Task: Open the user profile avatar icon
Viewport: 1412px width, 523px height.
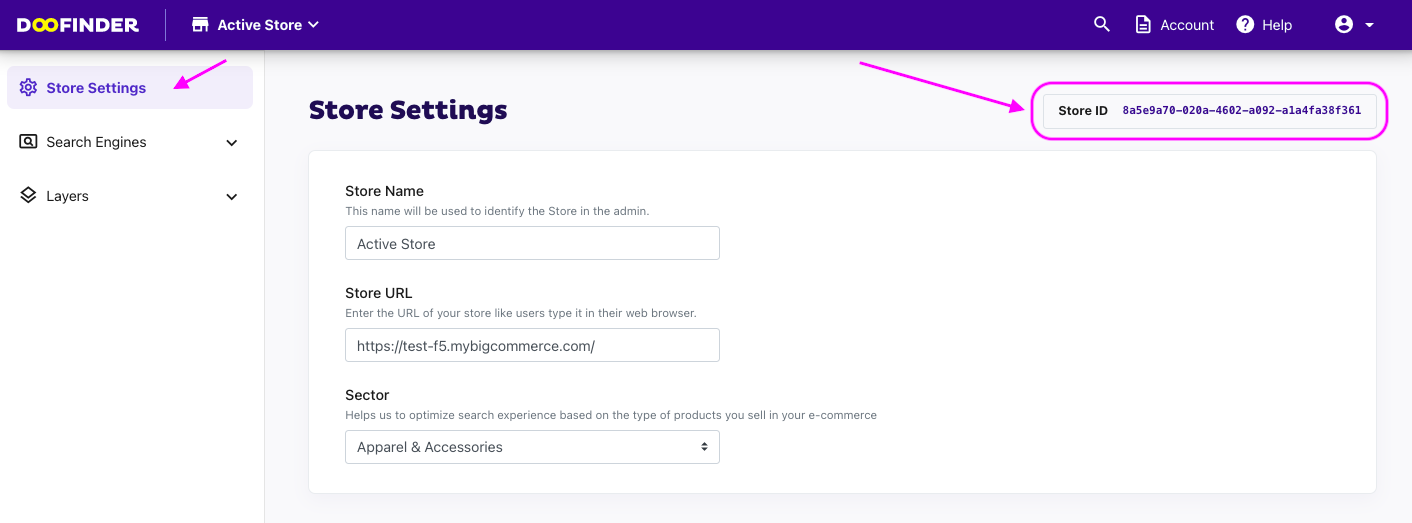Action: (1344, 25)
